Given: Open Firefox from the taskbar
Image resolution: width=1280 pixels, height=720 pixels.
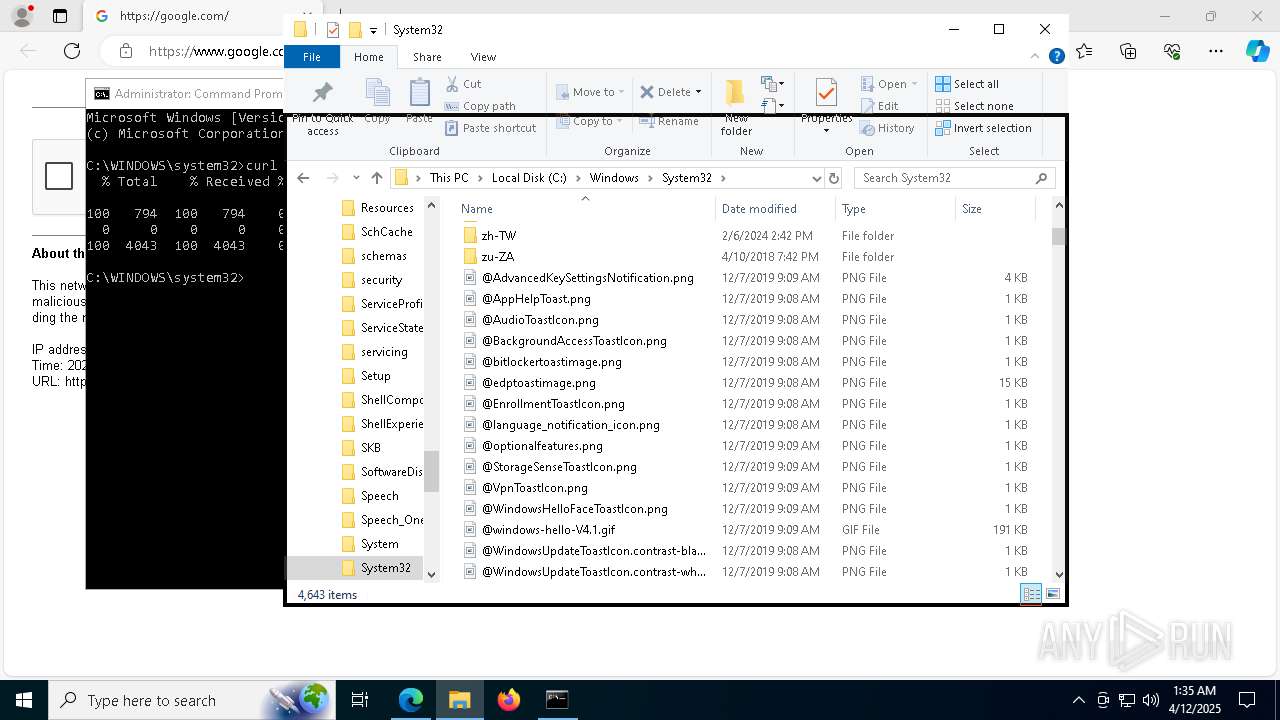Looking at the screenshot, I should [x=509, y=700].
